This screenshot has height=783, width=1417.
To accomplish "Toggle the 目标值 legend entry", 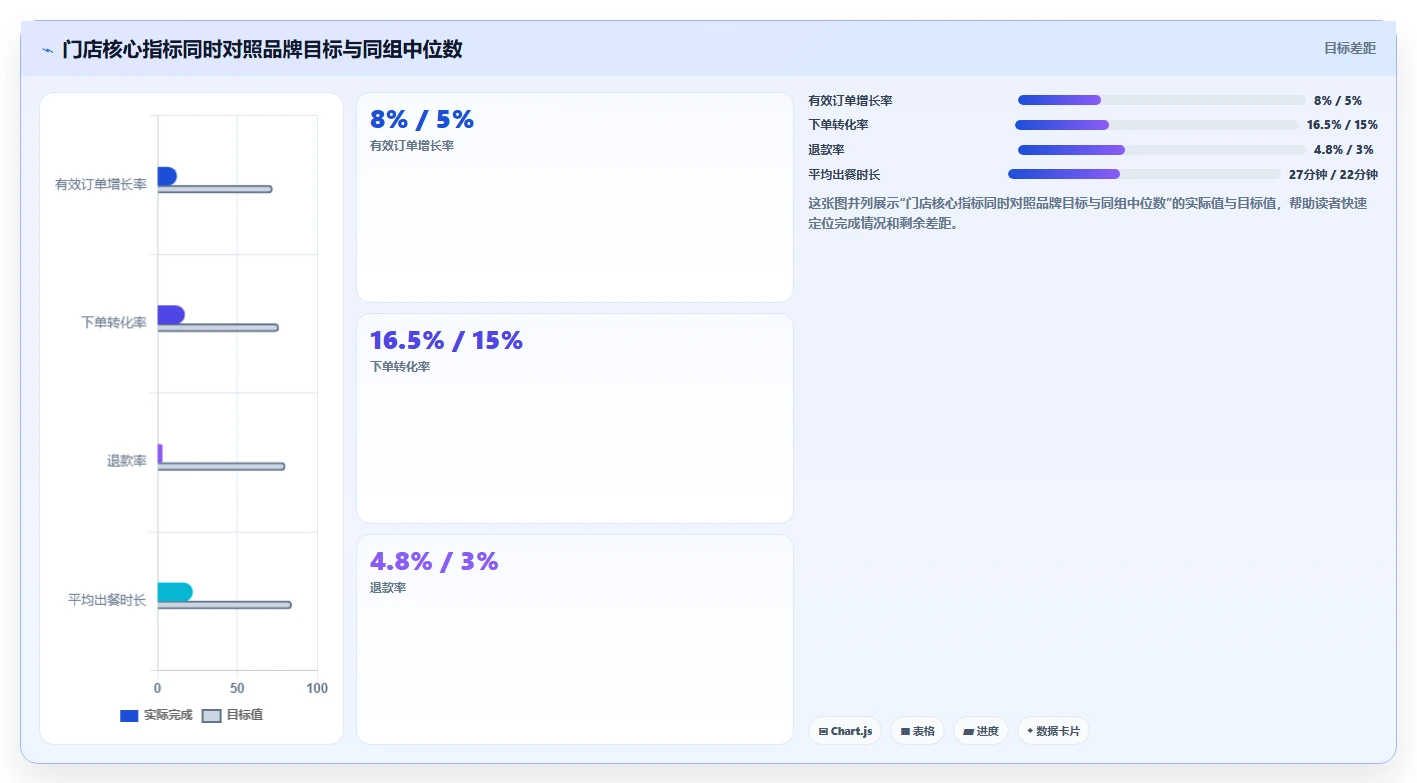I will click(x=232, y=715).
